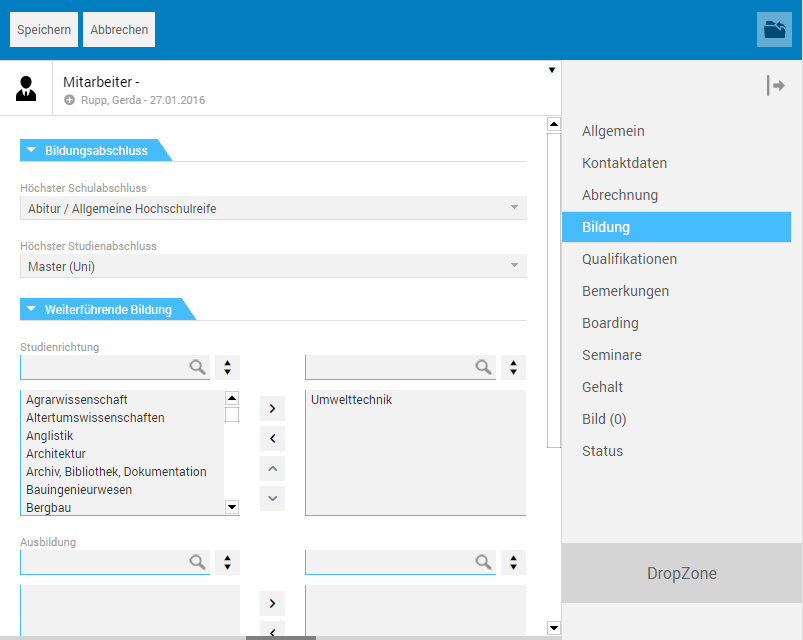
Task: Move Studienrichtung entry up with ^ arrow
Action: click(x=272, y=468)
